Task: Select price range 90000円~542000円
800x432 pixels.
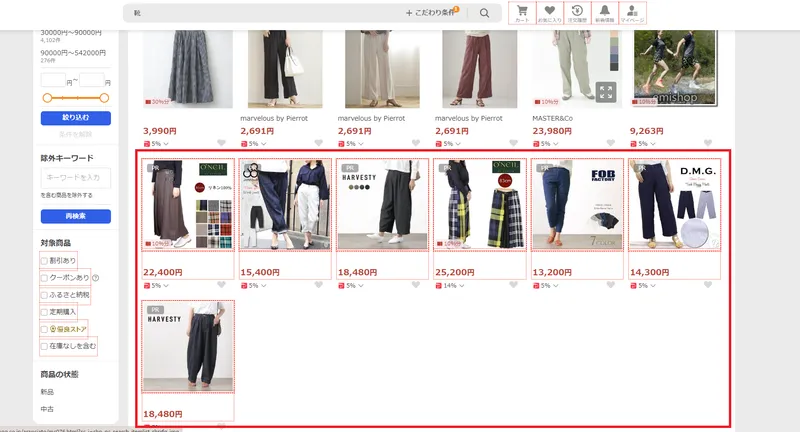Action: 73,53
